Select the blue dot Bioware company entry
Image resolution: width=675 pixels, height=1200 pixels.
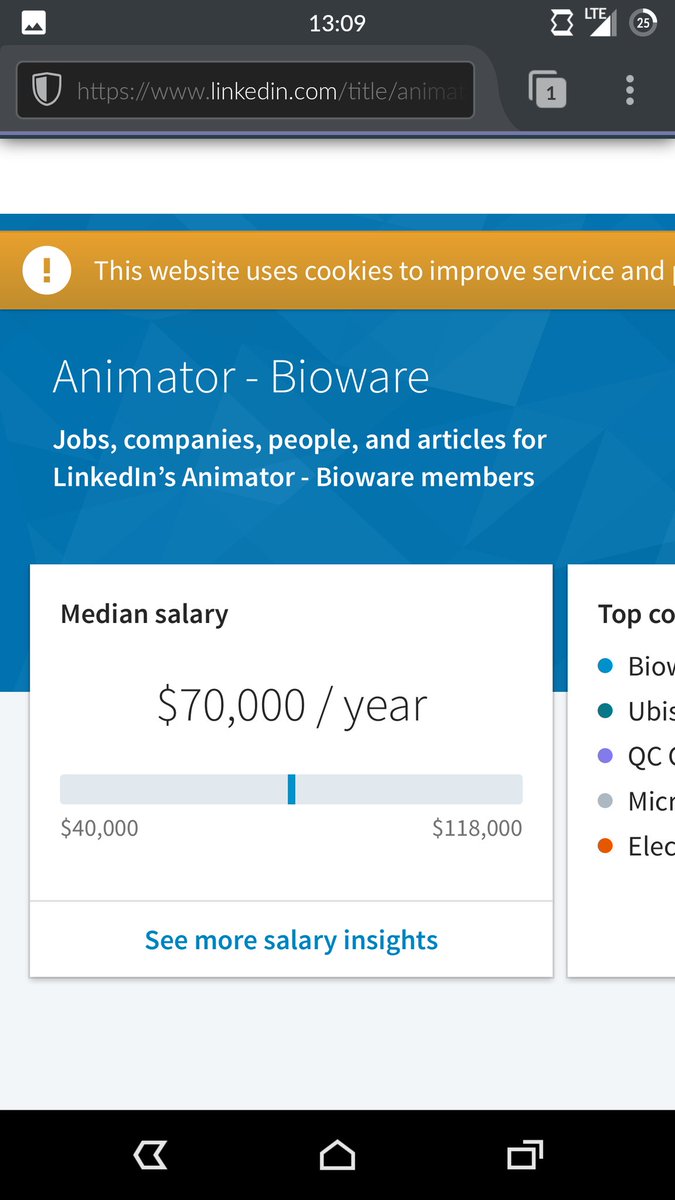pos(636,666)
